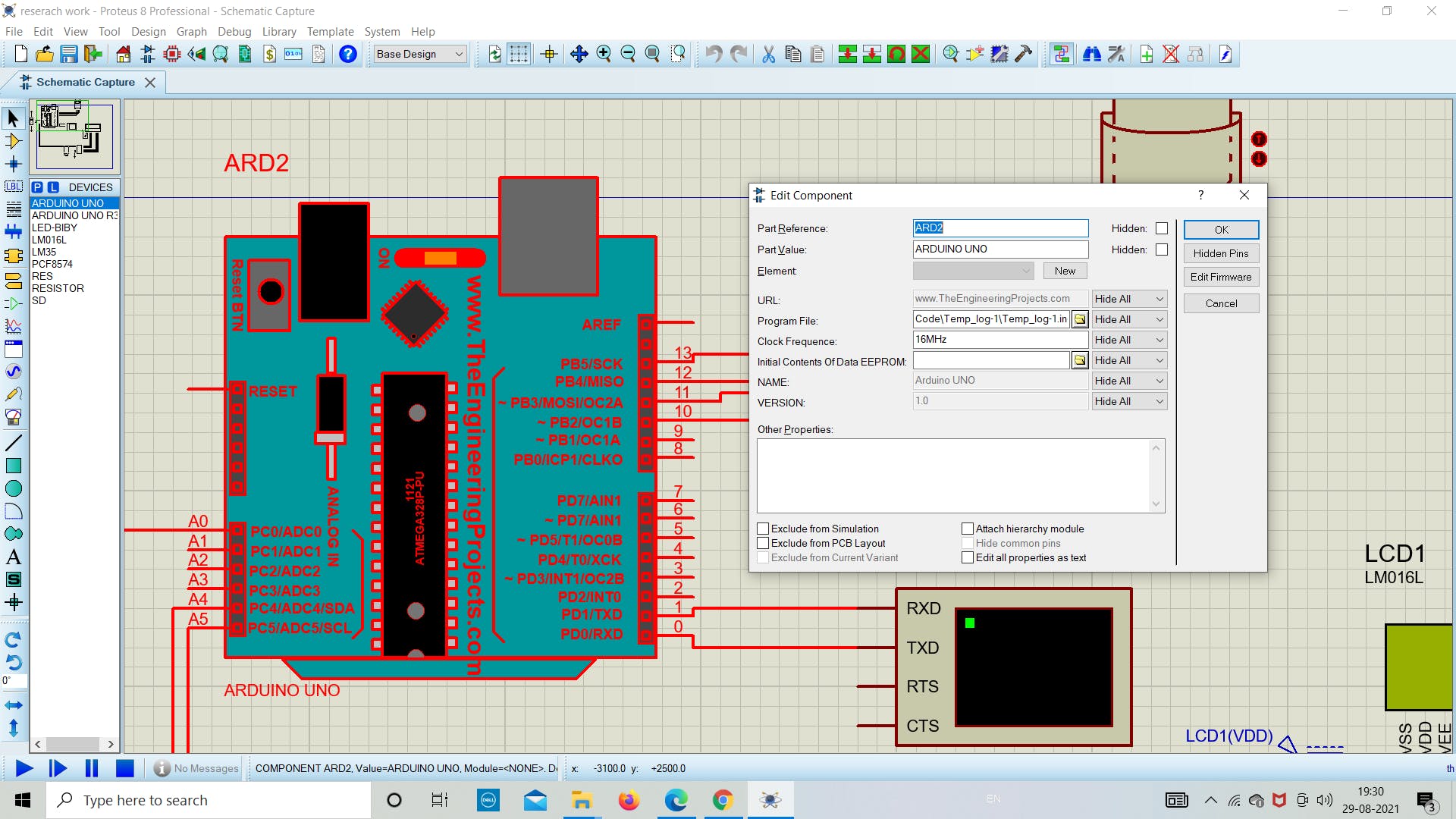Select the Schematic Capture tab
Viewport: 1456px width, 819px height.
(x=85, y=82)
